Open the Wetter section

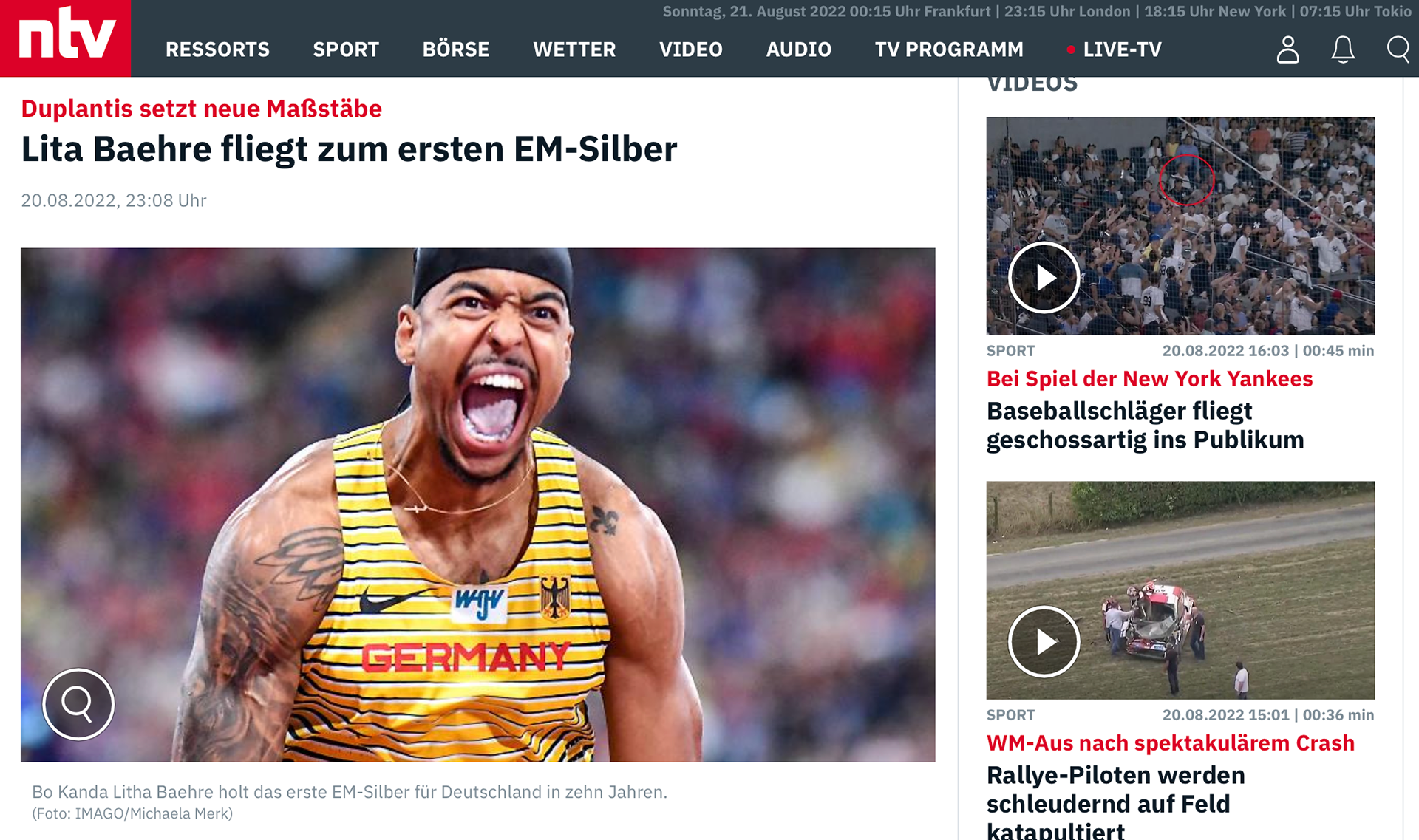pyautogui.click(x=574, y=49)
